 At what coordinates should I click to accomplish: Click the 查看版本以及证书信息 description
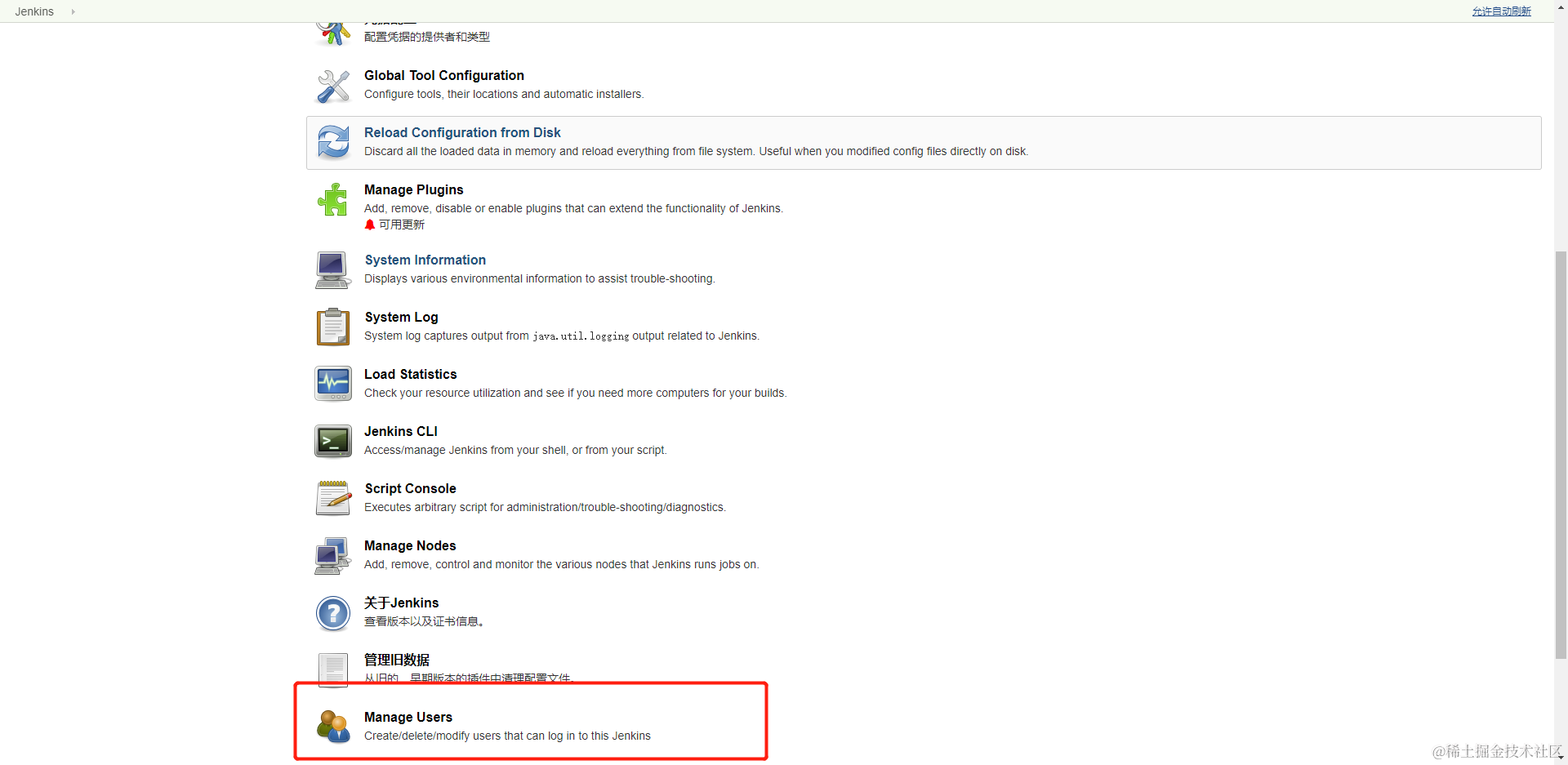click(x=424, y=621)
